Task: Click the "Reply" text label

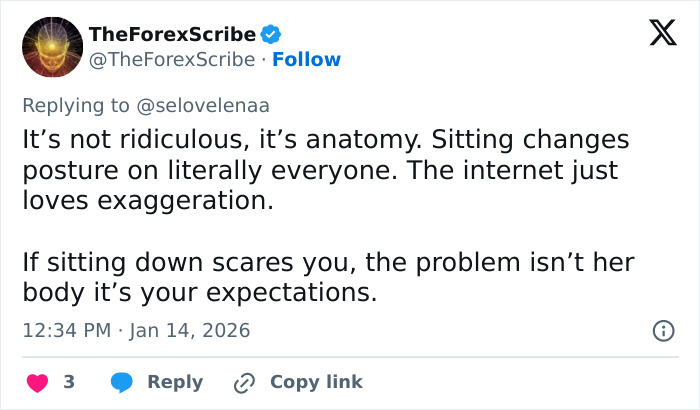Action: pos(175,382)
